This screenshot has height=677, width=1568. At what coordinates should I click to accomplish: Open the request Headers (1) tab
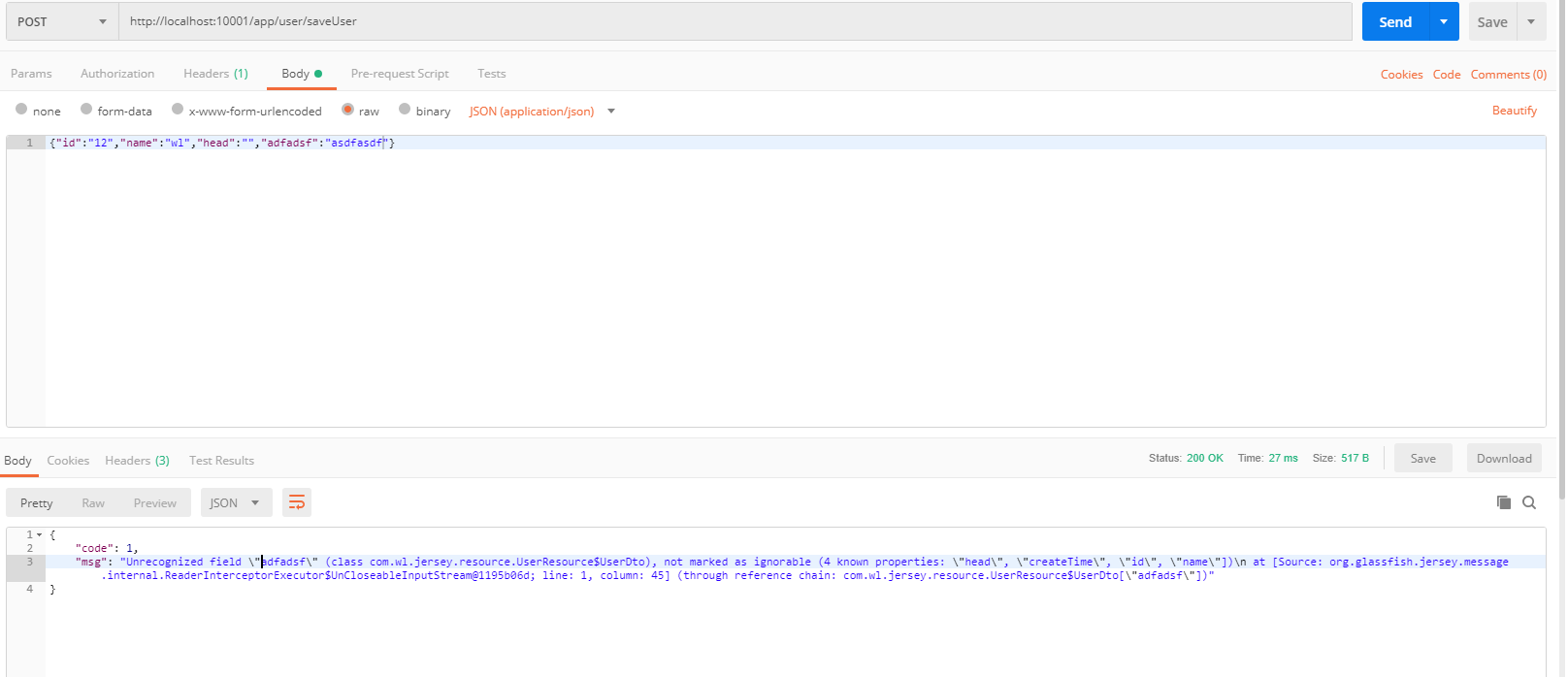[215, 74]
